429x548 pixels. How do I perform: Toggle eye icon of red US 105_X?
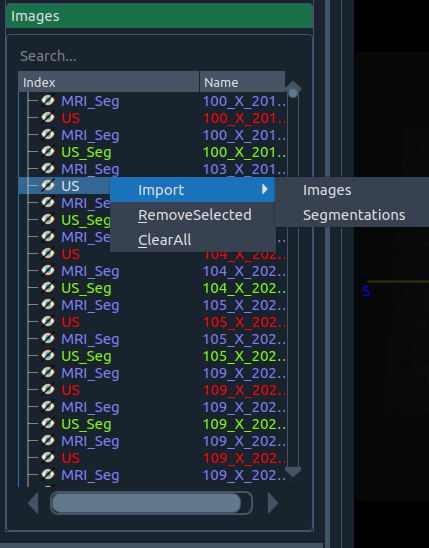pyautogui.click(x=48, y=322)
